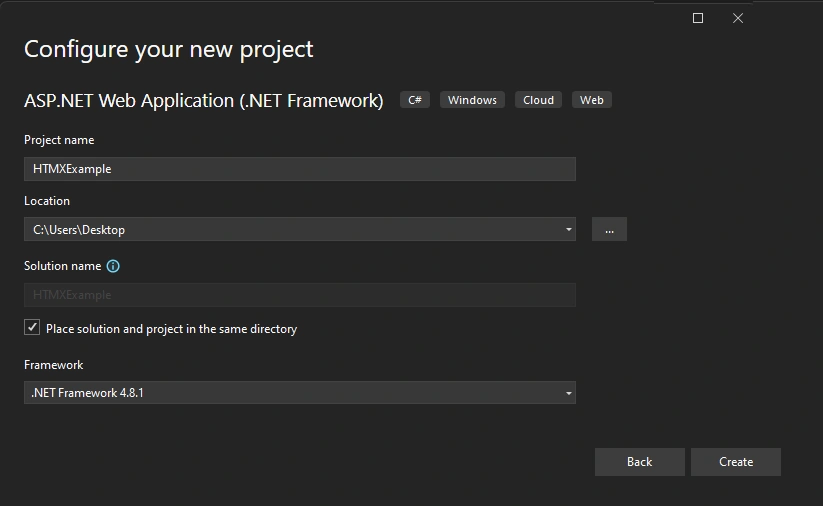Click the checkbox label about same directory
The image size is (823, 506).
click(172, 329)
